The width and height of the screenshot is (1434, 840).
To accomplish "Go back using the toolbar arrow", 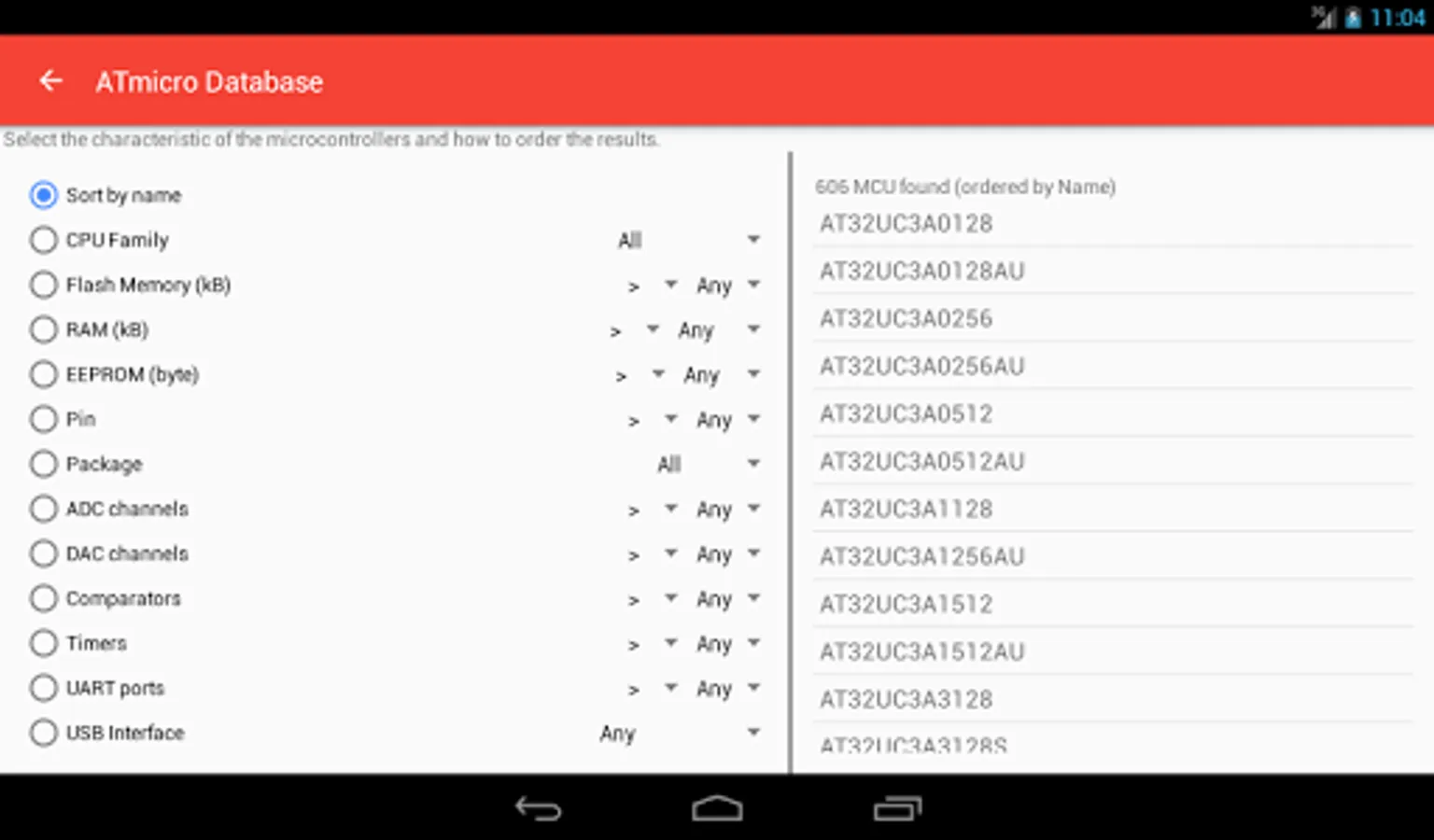I will [x=50, y=81].
